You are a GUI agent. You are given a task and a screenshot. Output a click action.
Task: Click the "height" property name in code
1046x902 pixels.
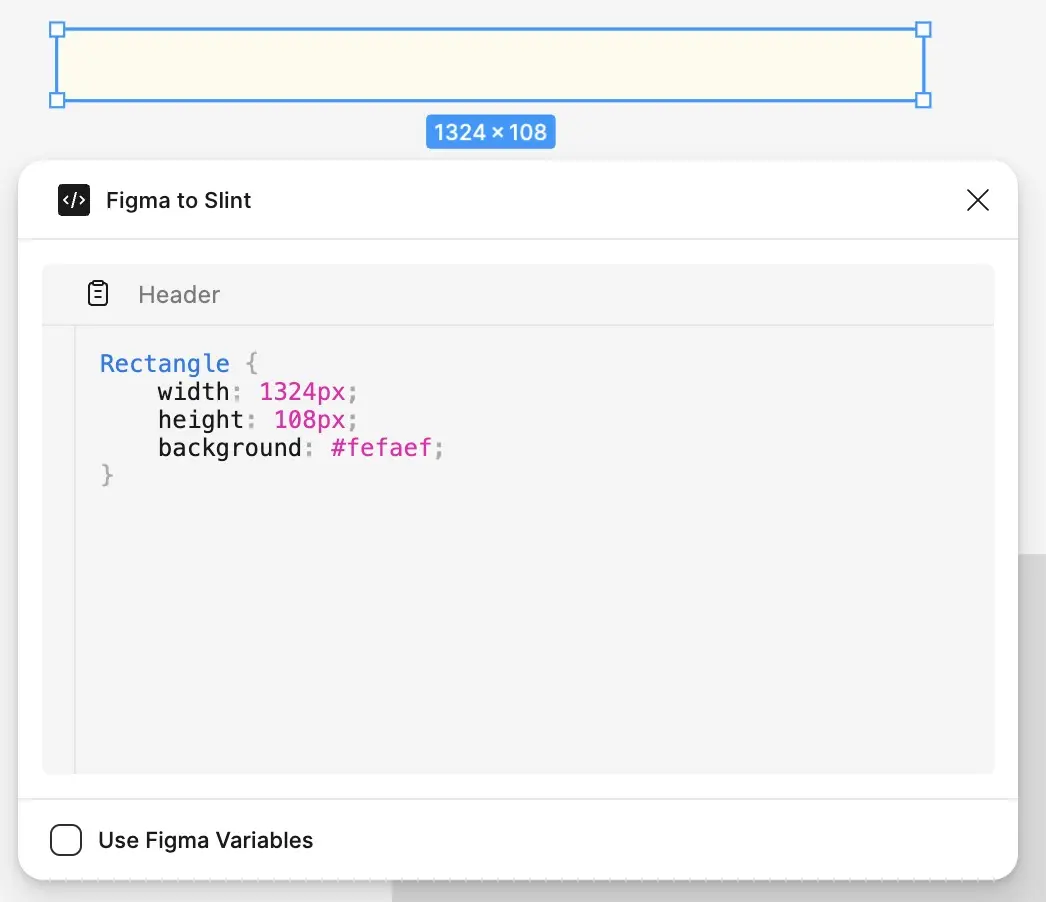tap(200, 419)
